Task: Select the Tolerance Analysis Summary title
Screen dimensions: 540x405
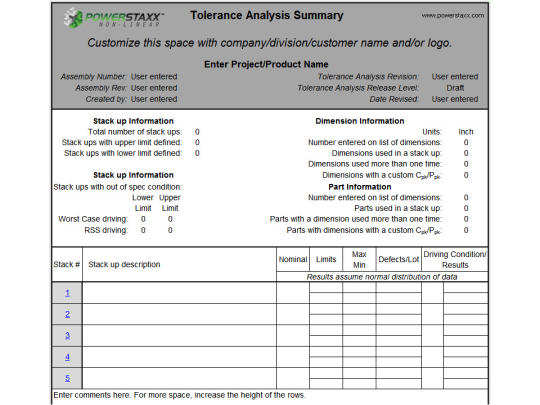Action: click(x=267, y=15)
